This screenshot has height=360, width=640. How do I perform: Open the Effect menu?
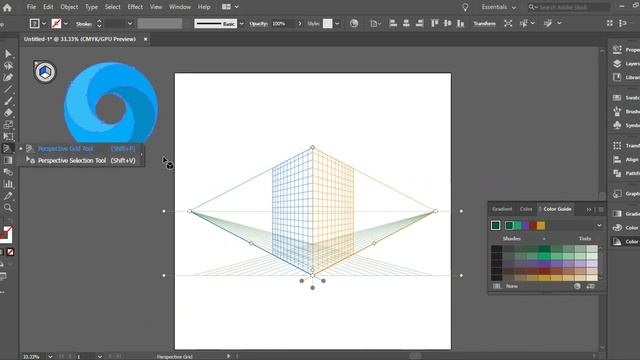click(135, 7)
